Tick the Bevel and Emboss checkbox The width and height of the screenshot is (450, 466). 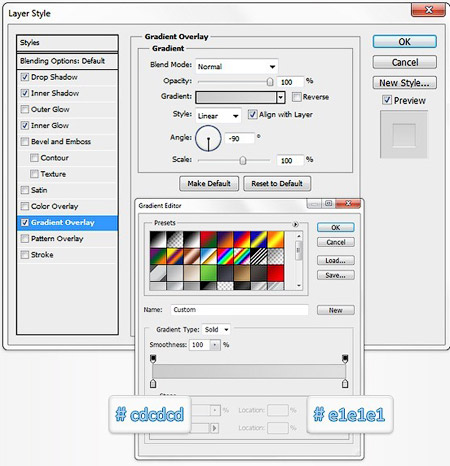tap(25, 142)
